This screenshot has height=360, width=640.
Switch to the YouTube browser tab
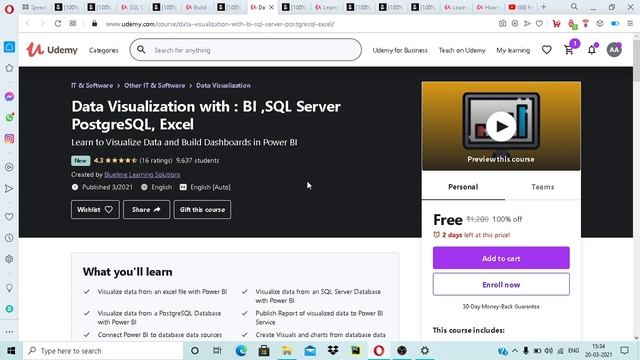click(521, 7)
